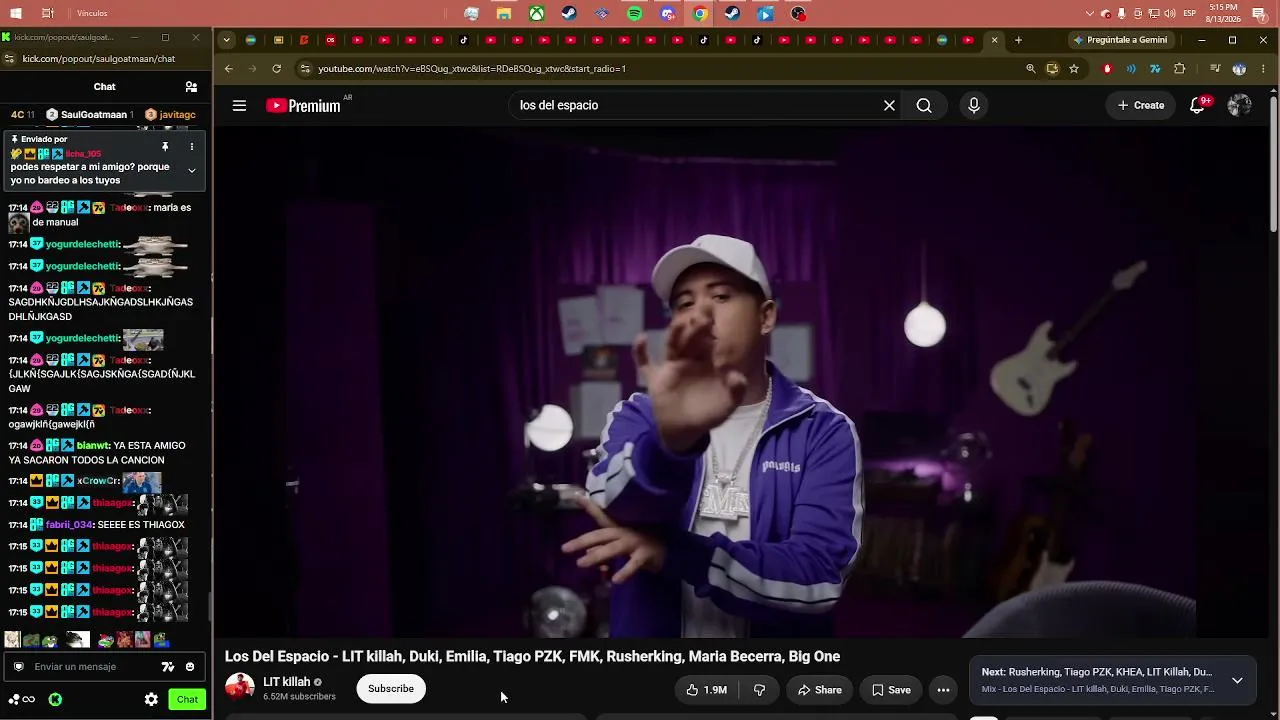Click the SaulGoatmaan username in chat leaderboard
The image size is (1280, 720).
(94, 115)
